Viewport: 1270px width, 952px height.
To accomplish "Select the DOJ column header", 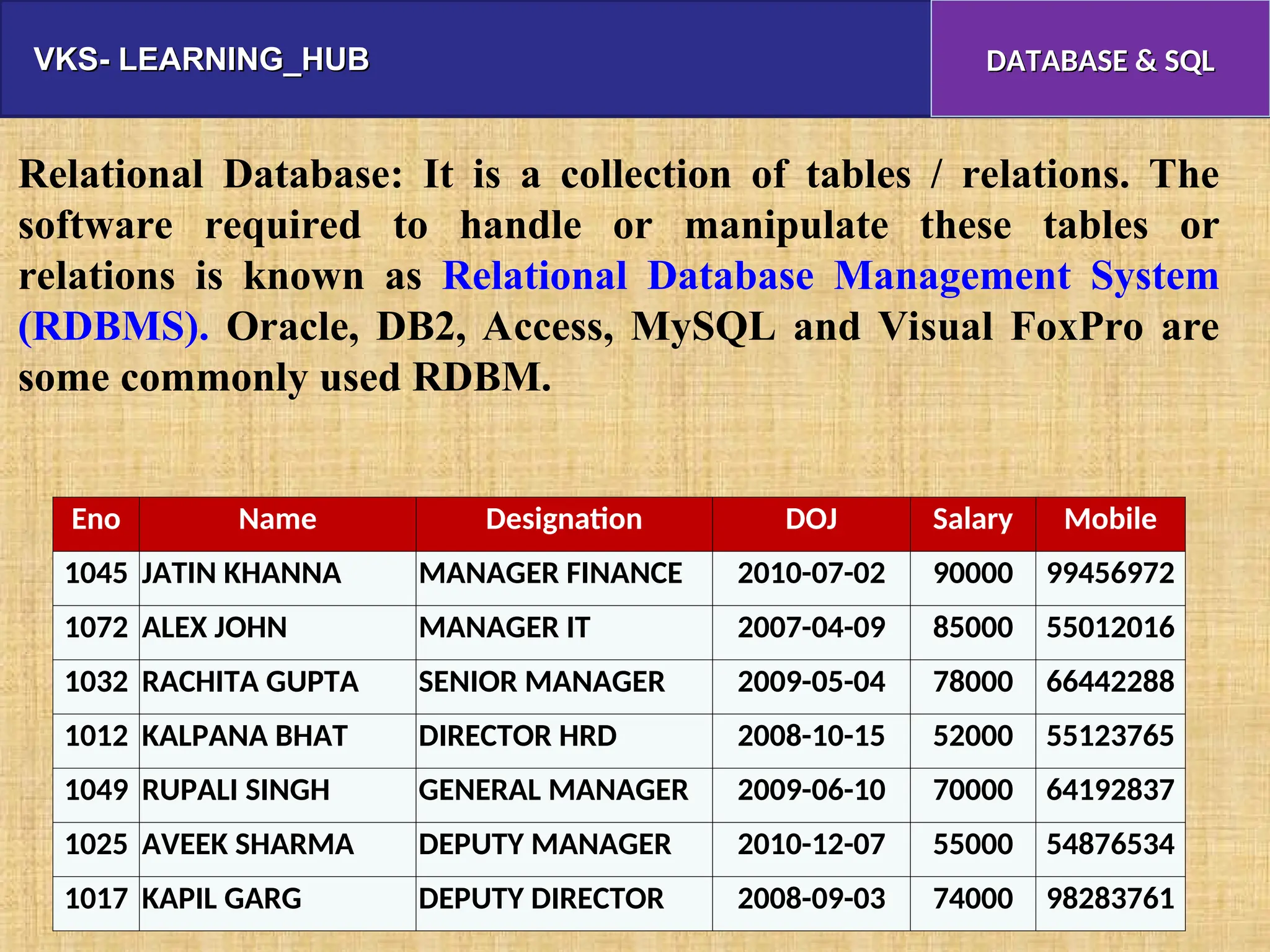I will coord(811,524).
